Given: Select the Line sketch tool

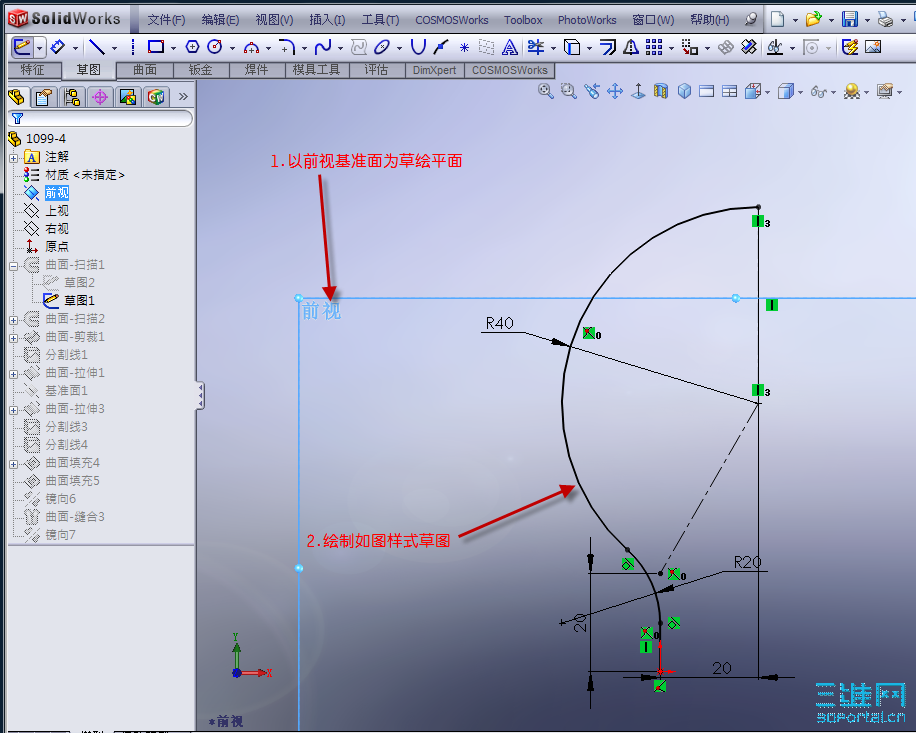Looking at the screenshot, I should 97,47.
